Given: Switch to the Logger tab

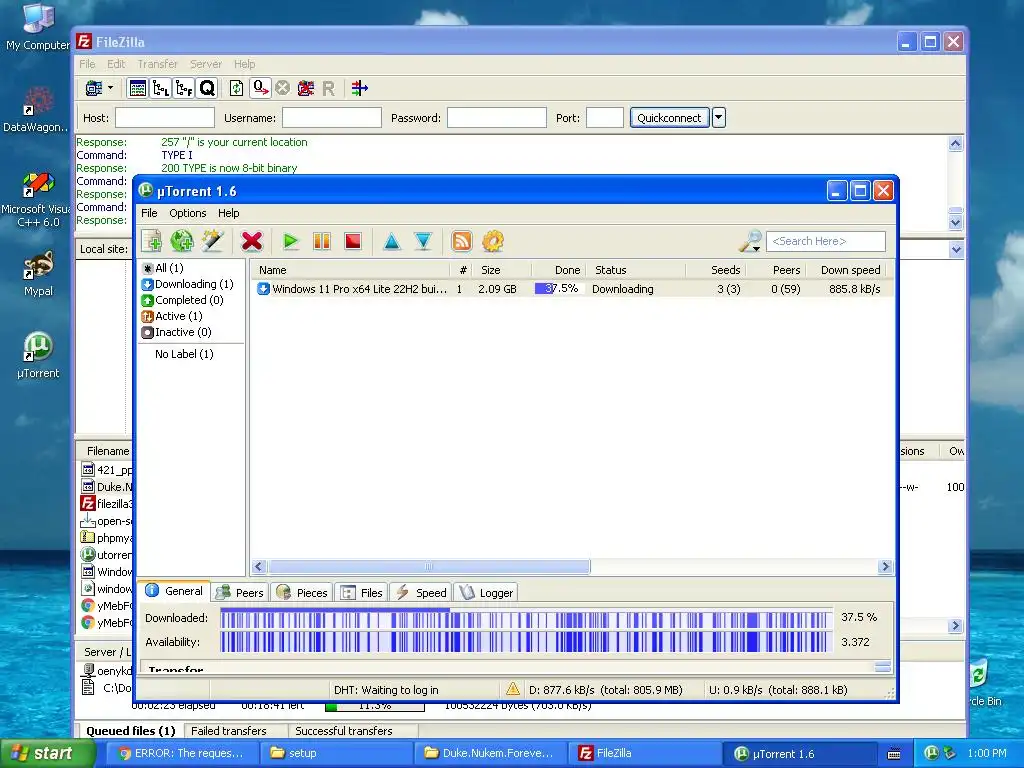Looking at the screenshot, I should coord(487,592).
